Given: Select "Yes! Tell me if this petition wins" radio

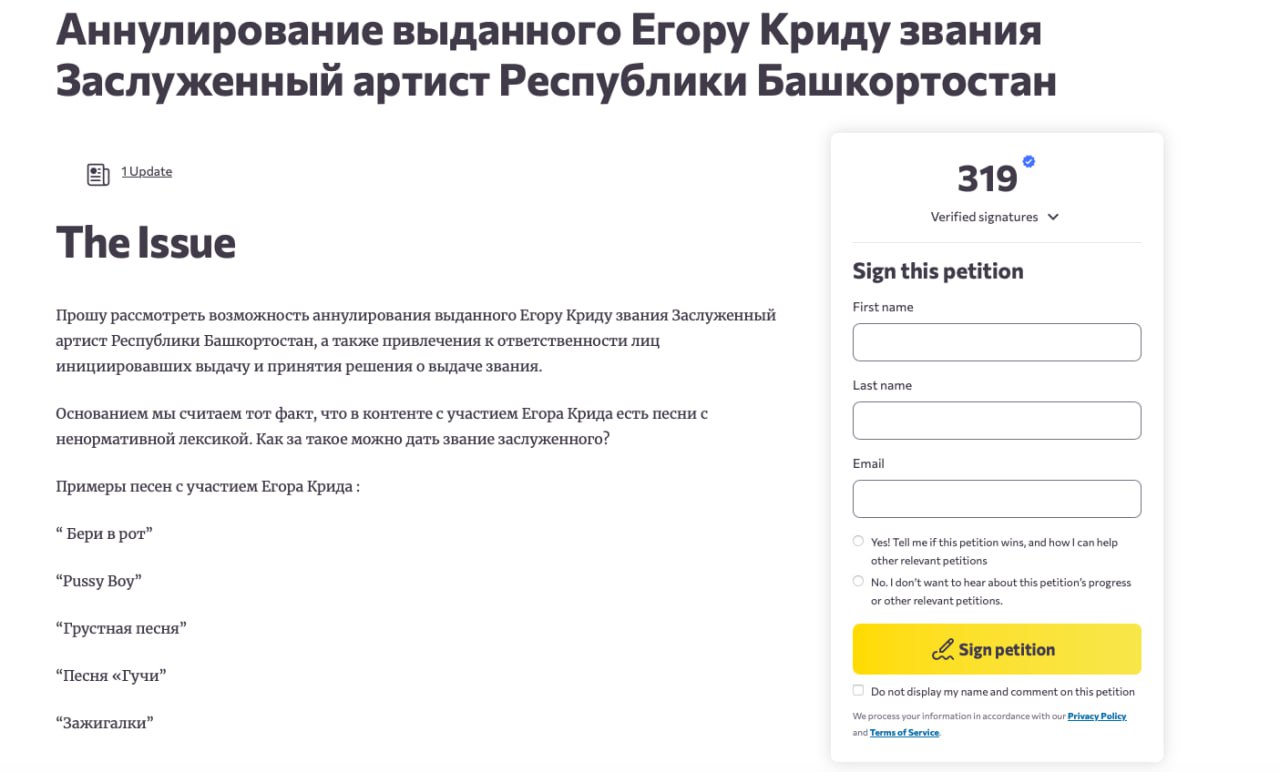Looking at the screenshot, I should click(858, 541).
